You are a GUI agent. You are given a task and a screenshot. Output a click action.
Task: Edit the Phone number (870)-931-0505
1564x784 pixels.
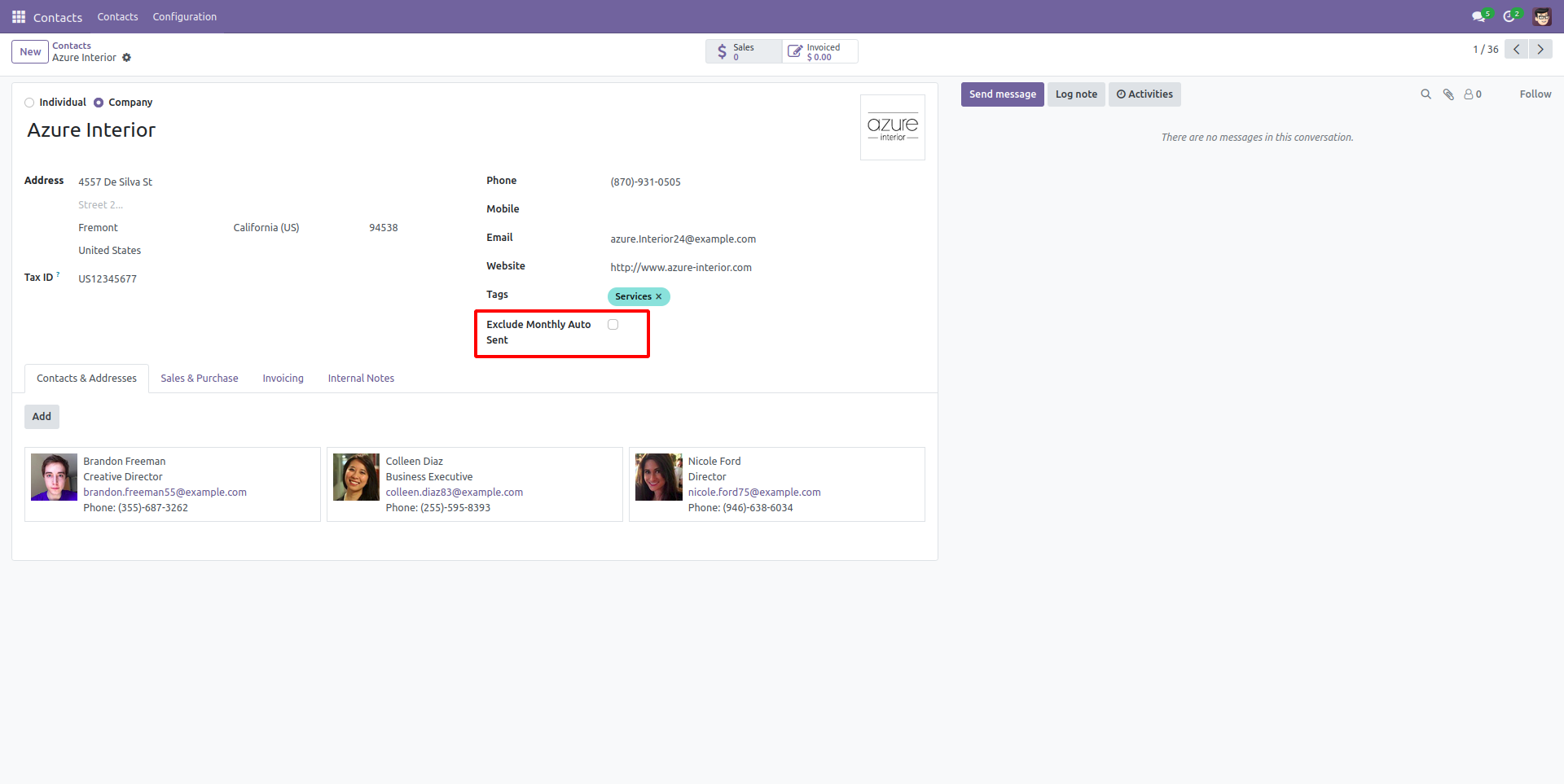(x=767, y=182)
